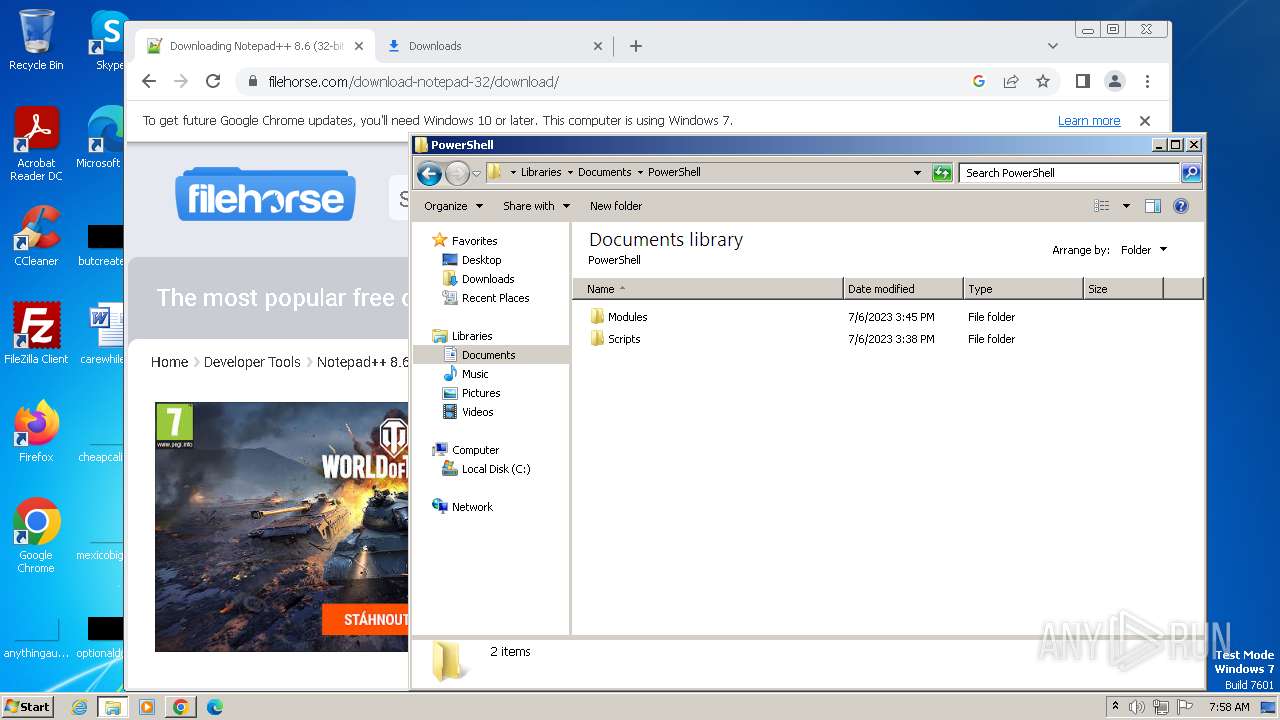Open Chrome's tab search chevron
The width and height of the screenshot is (1280, 720).
(x=1052, y=46)
